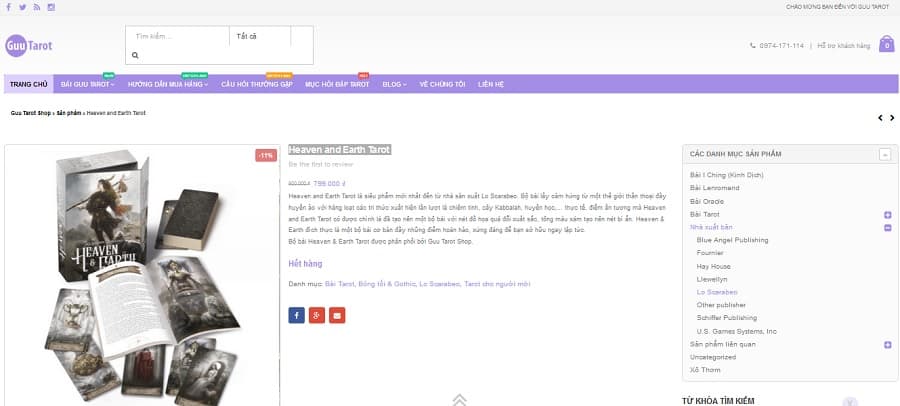Viewport: 900px width, 406px height.
Task: Collapse the Nhà xuất bản category
Action: tap(887, 228)
